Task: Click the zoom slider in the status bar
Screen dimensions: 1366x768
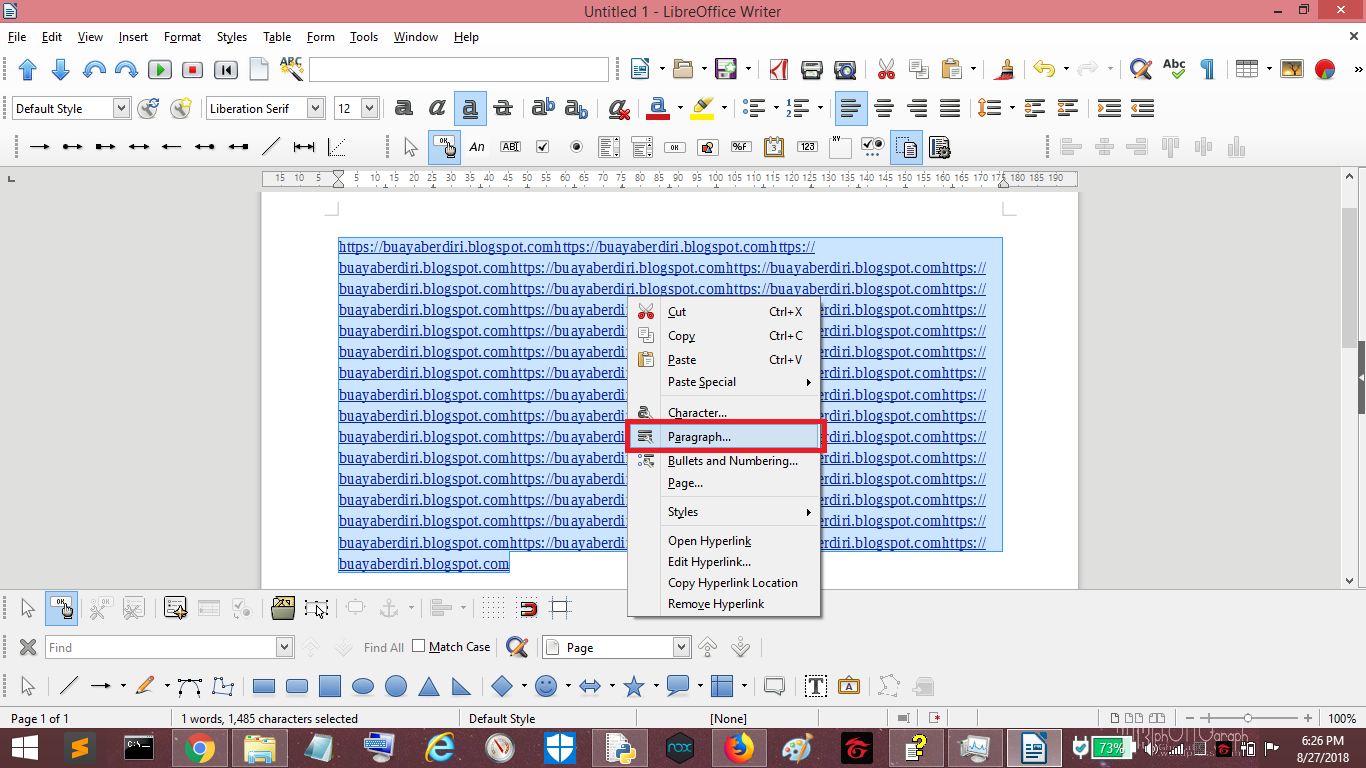Action: (x=1248, y=718)
